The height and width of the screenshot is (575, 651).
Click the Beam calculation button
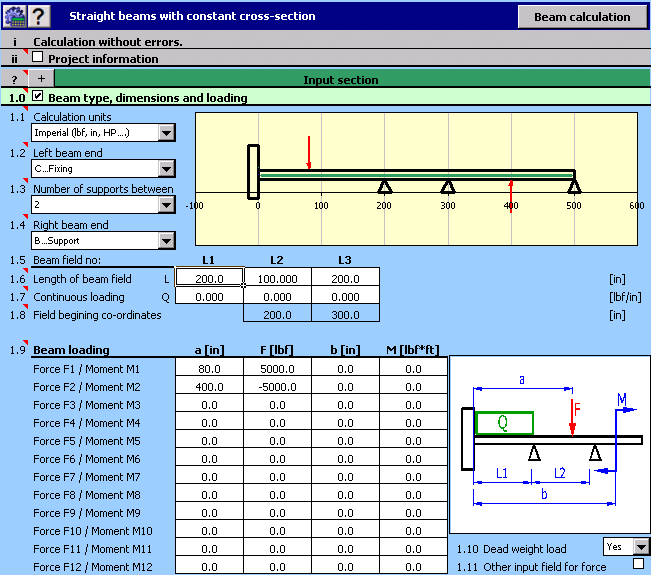pos(582,16)
